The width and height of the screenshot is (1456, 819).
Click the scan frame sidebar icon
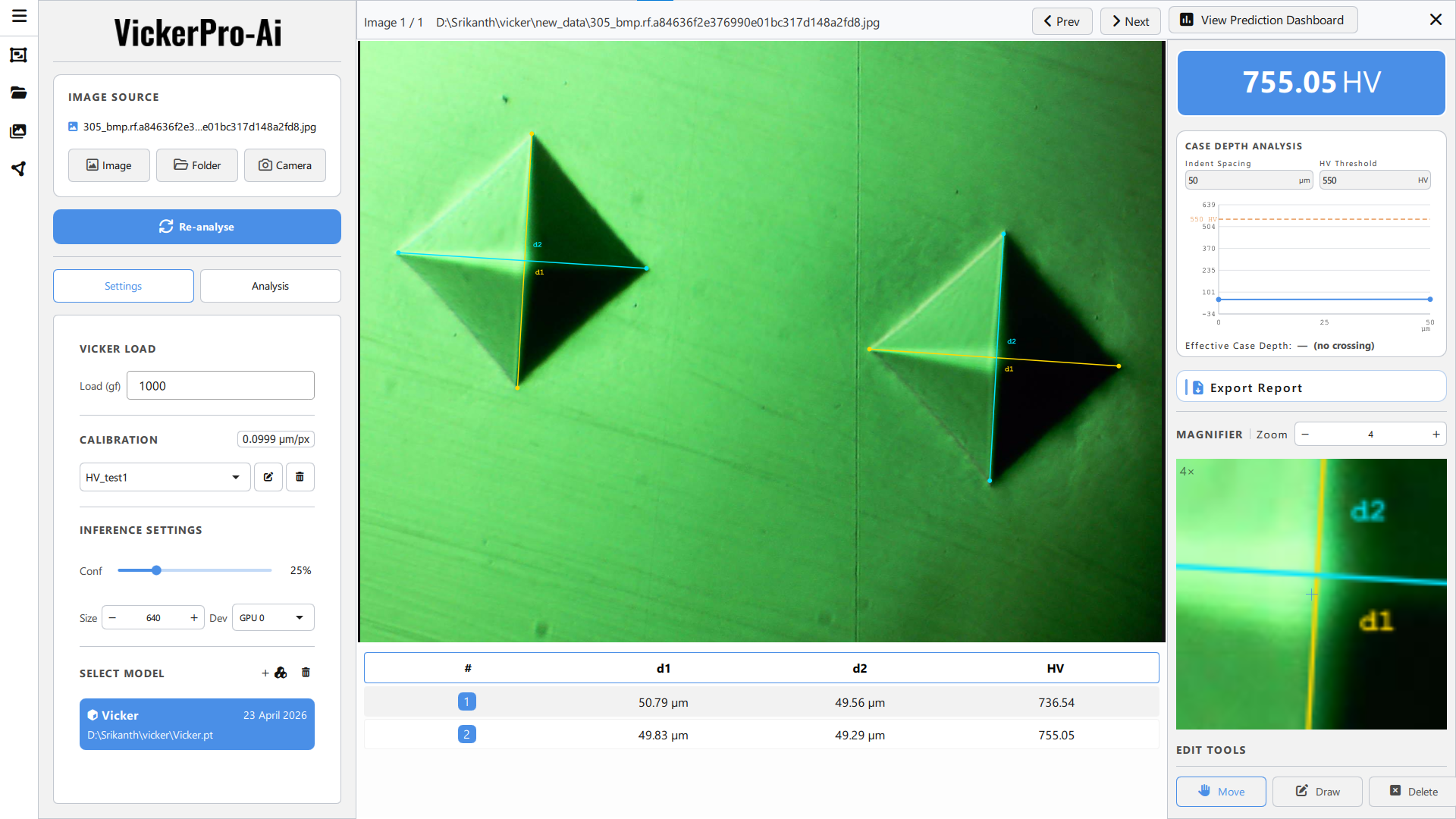point(19,55)
